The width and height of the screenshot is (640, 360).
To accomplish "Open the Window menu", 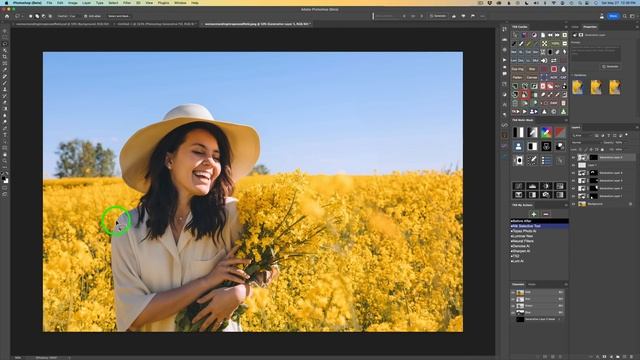I will coord(180,2).
